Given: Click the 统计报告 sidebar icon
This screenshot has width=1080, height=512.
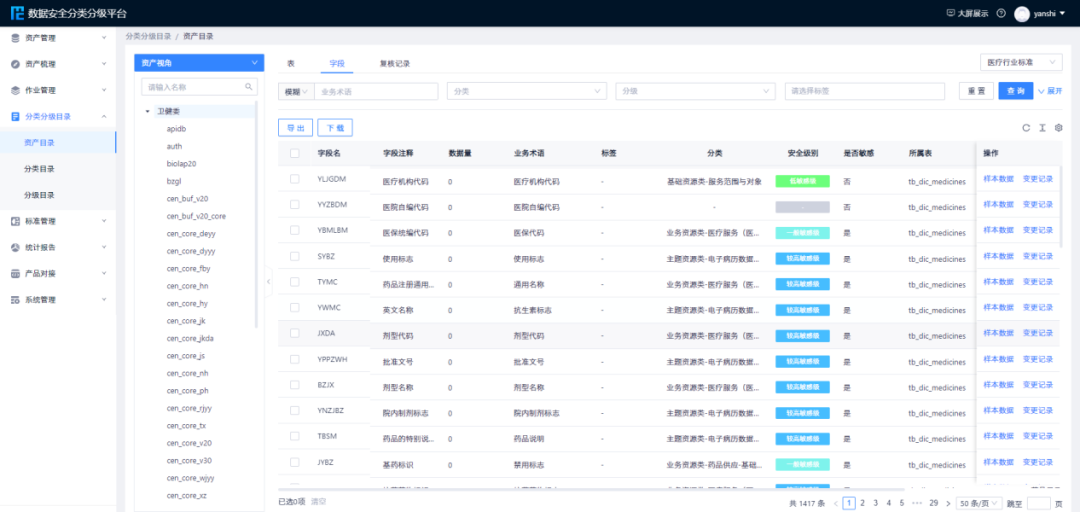Looking at the screenshot, I should [15, 247].
